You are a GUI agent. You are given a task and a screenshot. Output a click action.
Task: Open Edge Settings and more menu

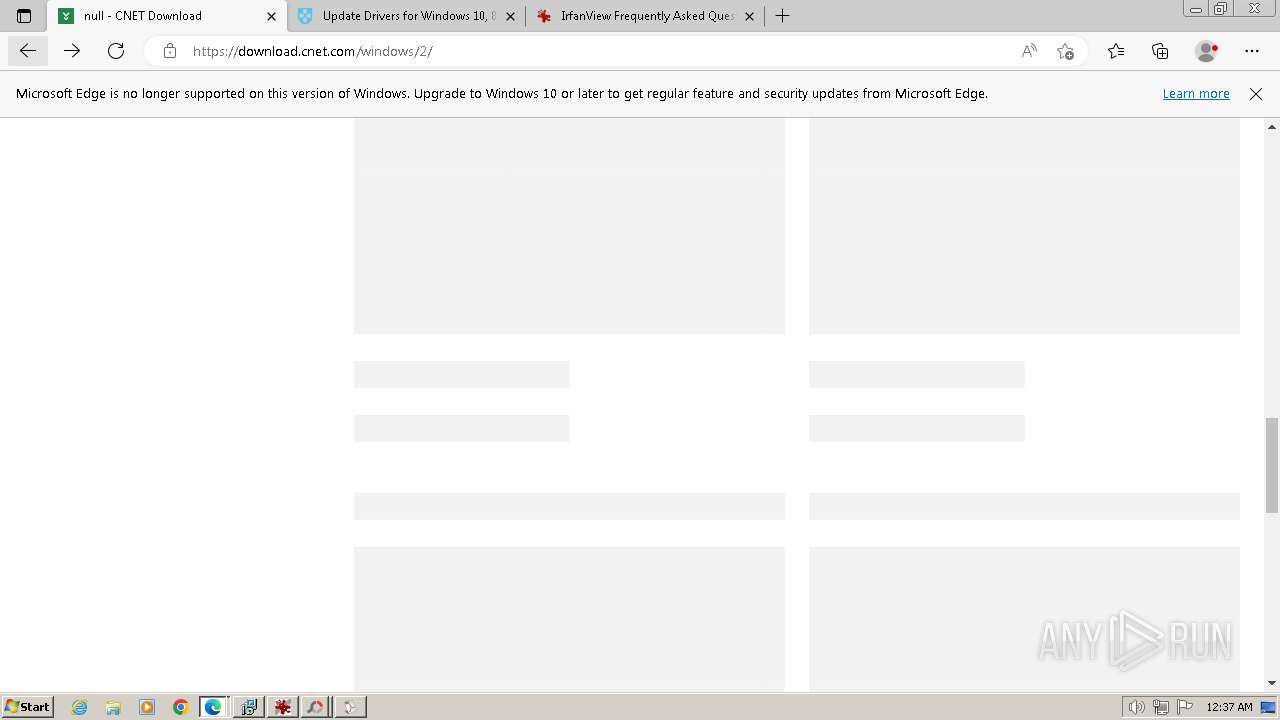(x=1252, y=51)
